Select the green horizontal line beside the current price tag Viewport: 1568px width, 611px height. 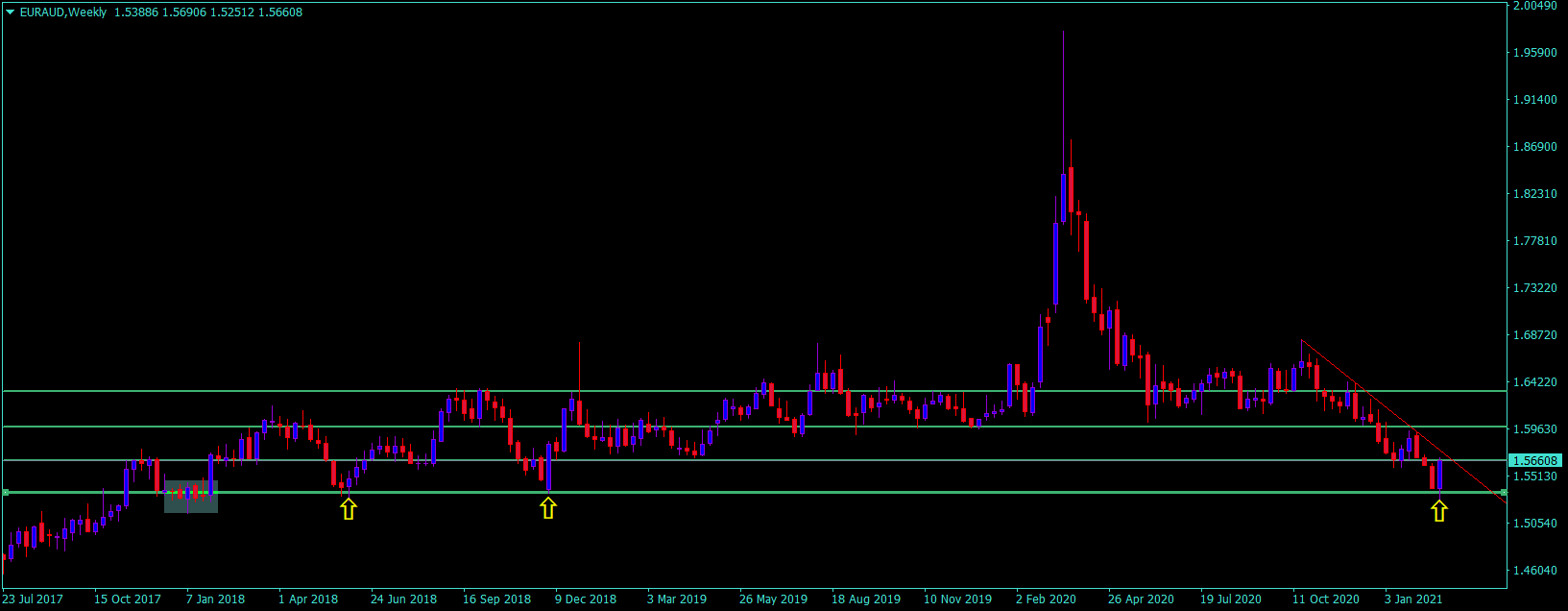coord(754,460)
